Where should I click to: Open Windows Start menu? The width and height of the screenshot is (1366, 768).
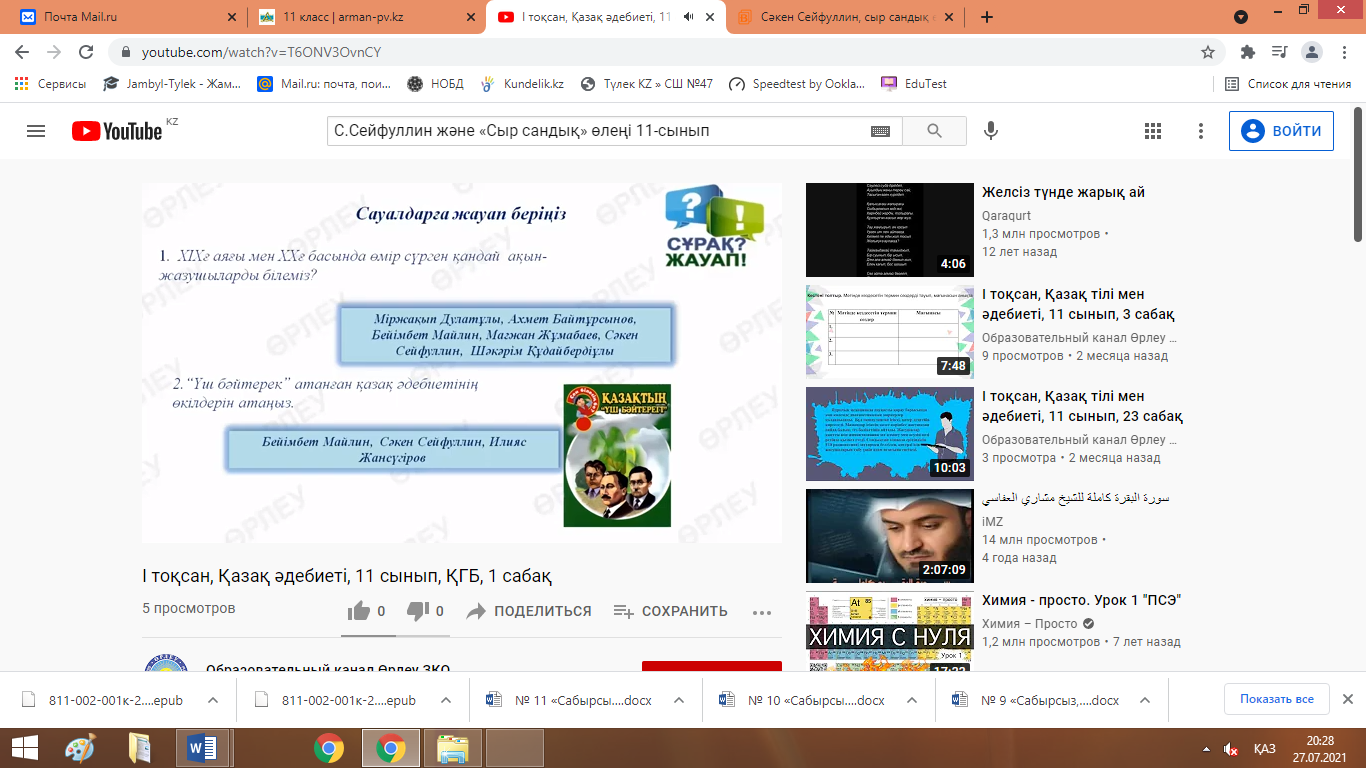[x=24, y=748]
